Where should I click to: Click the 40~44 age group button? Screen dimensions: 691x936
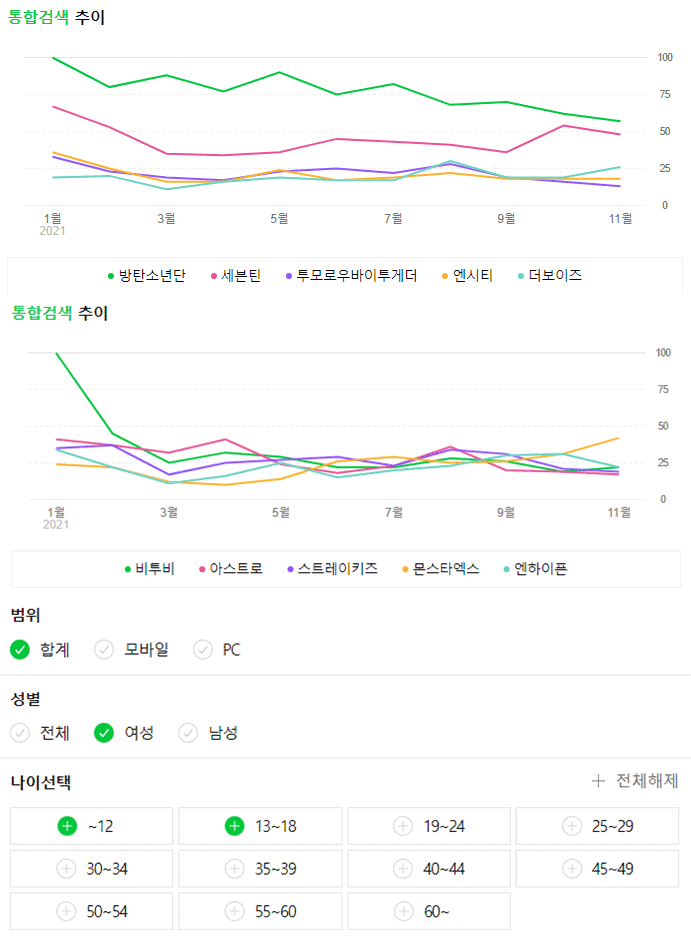[x=429, y=869]
